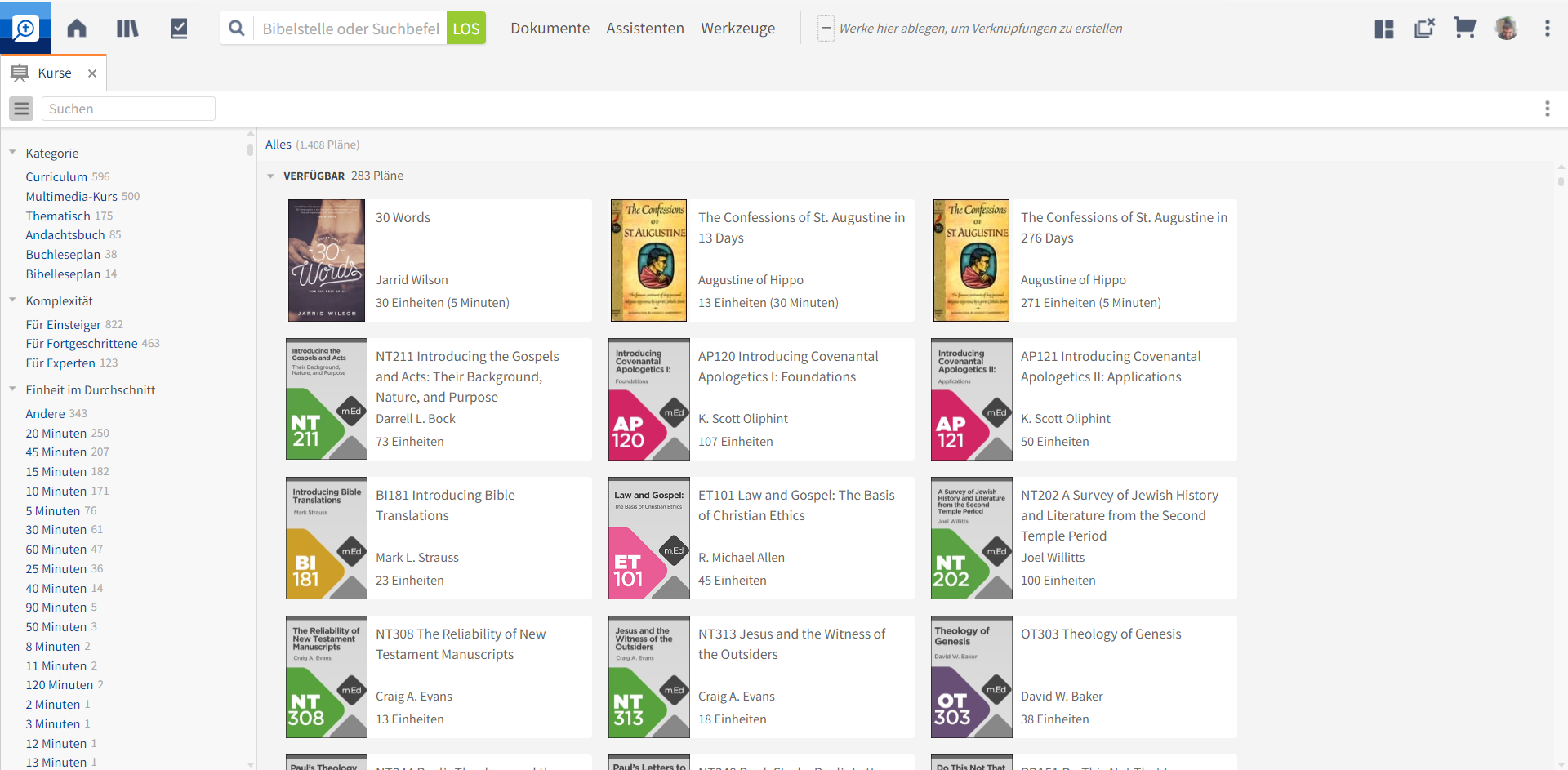Image resolution: width=1568 pixels, height=770 pixels.
Task: Filter by Buchleseplan category
Action: pos(63,255)
